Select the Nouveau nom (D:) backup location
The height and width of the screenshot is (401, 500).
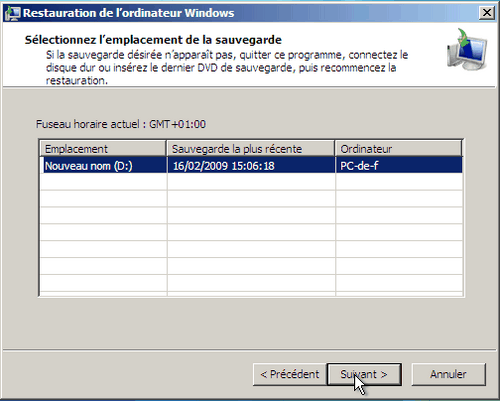[x=103, y=166]
